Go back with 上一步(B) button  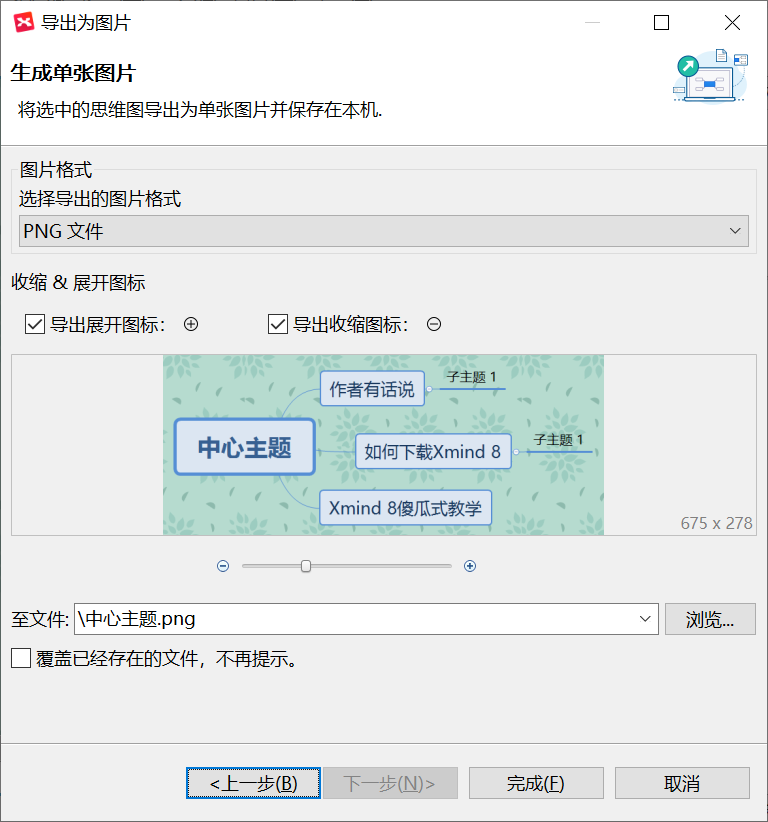(253, 784)
